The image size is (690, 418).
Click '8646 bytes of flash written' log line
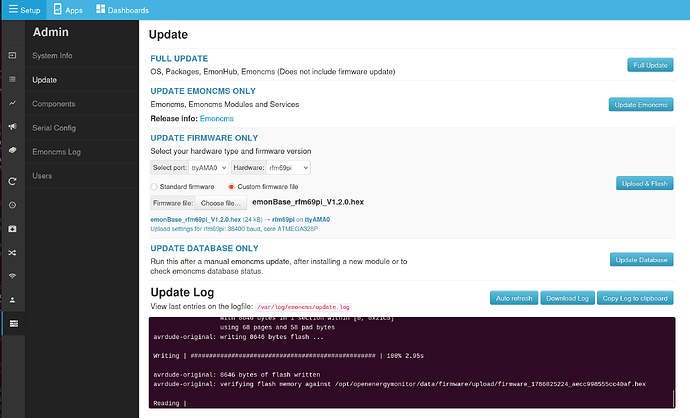coord(237,375)
